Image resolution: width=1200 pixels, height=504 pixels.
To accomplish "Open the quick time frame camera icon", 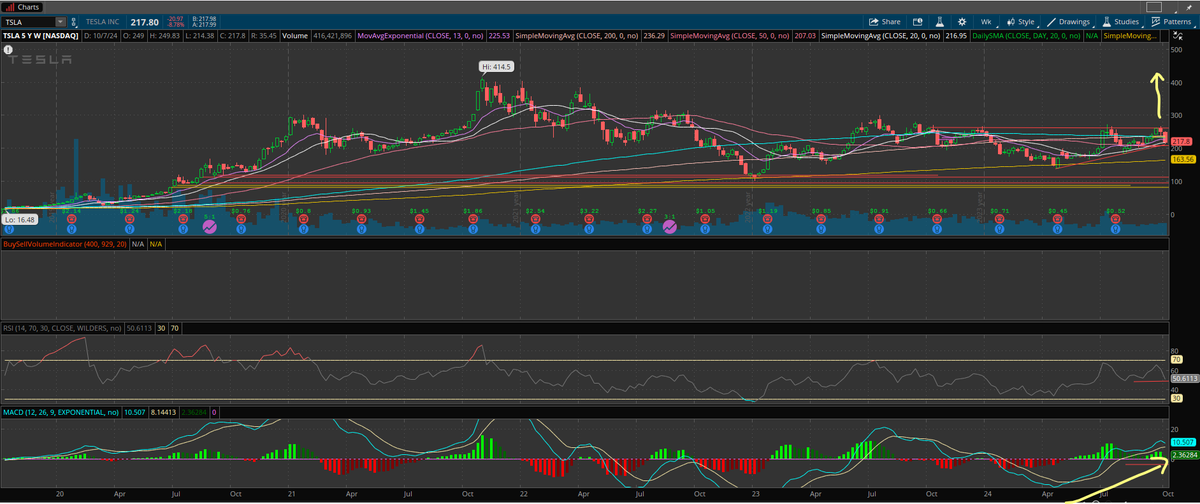I will (x=918, y=22).
